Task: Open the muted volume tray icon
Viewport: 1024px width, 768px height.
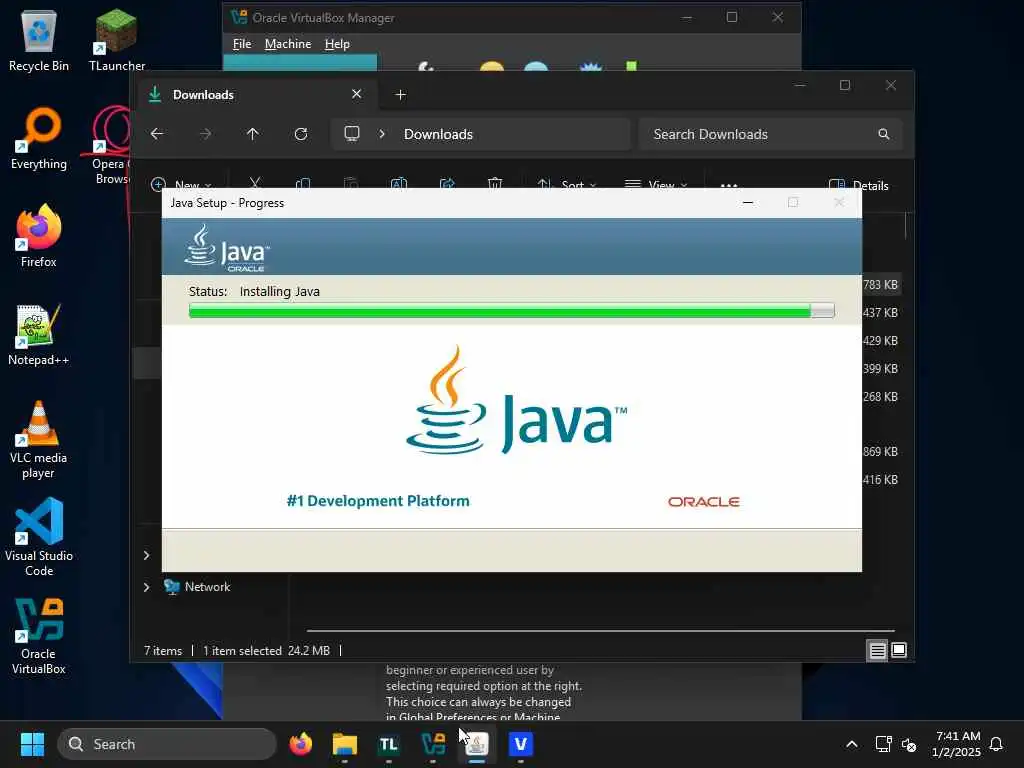Action: point(909,744)
